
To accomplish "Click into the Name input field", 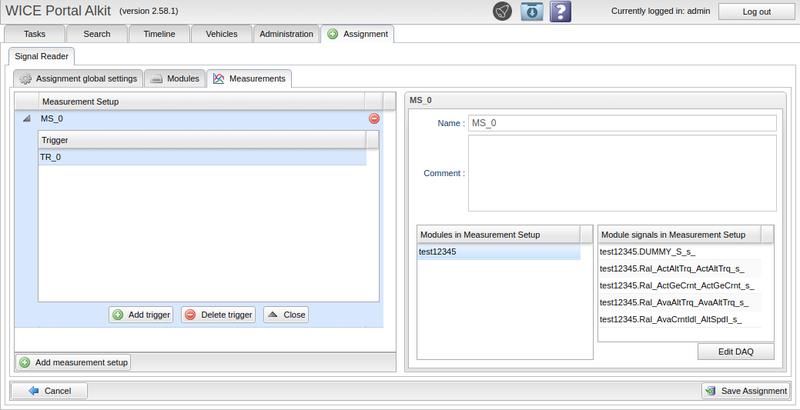I will click(622, 123).
